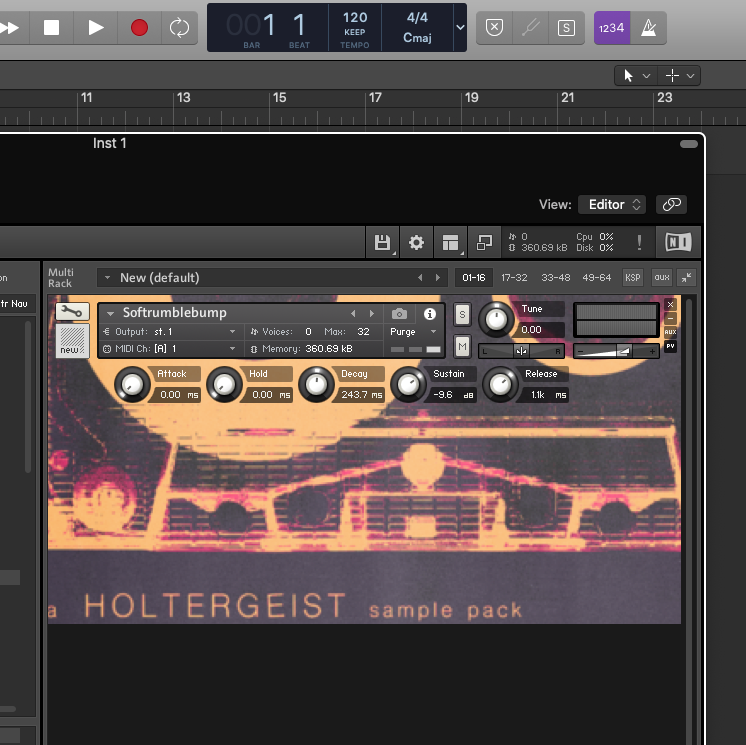Screen dimensions: 746x745
Task: Open the Purge dropdown menu
Action: [413, 332]
